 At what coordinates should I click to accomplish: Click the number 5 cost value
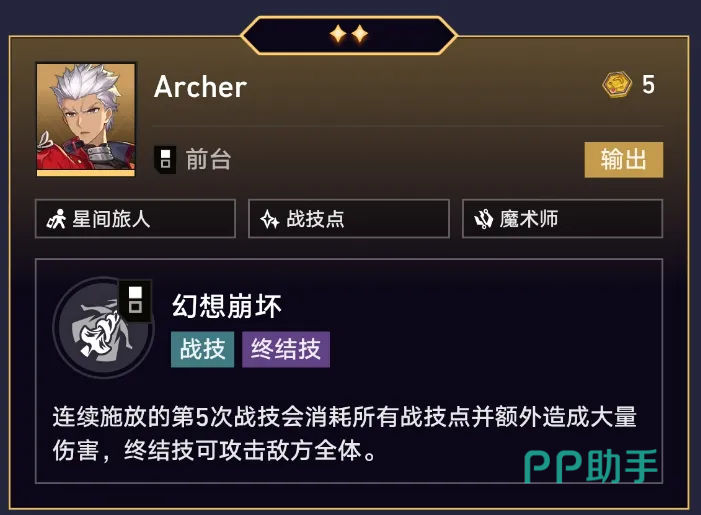648,84
